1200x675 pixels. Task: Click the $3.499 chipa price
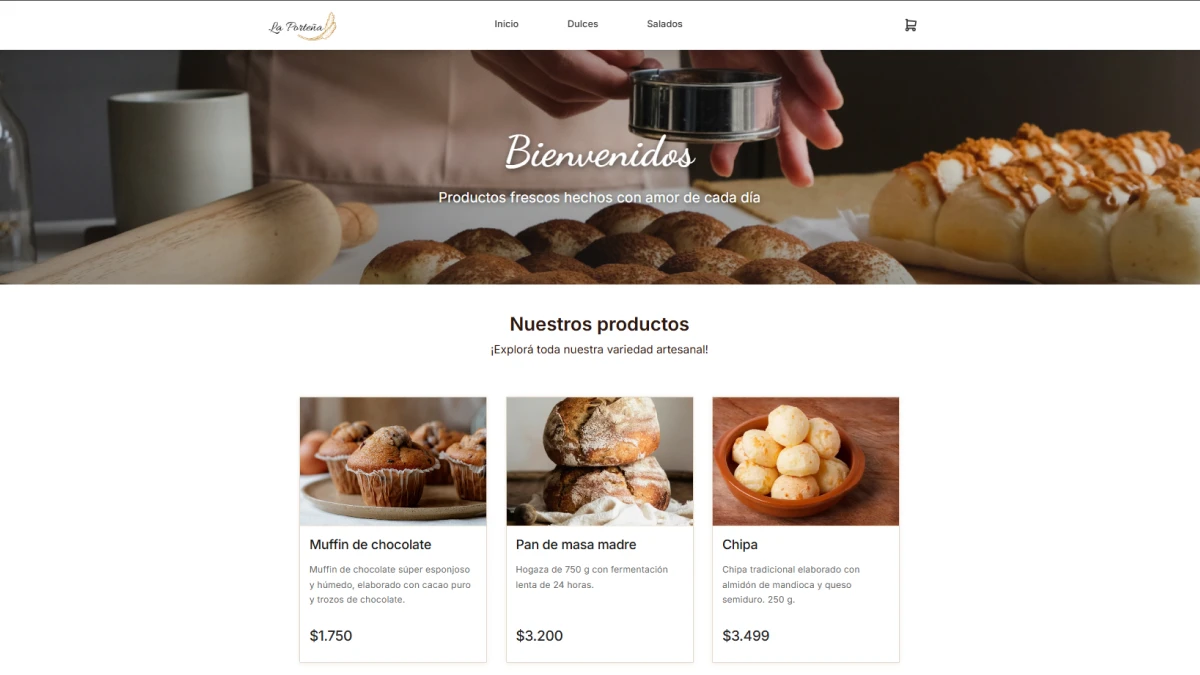tap(746, 636)
